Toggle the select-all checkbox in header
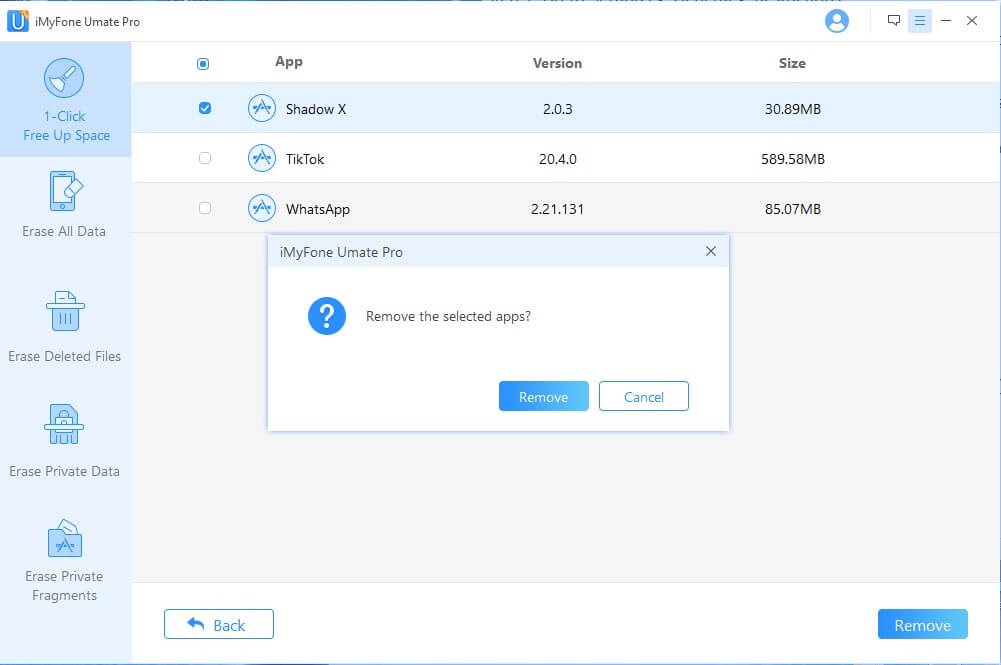 point(203,64)
